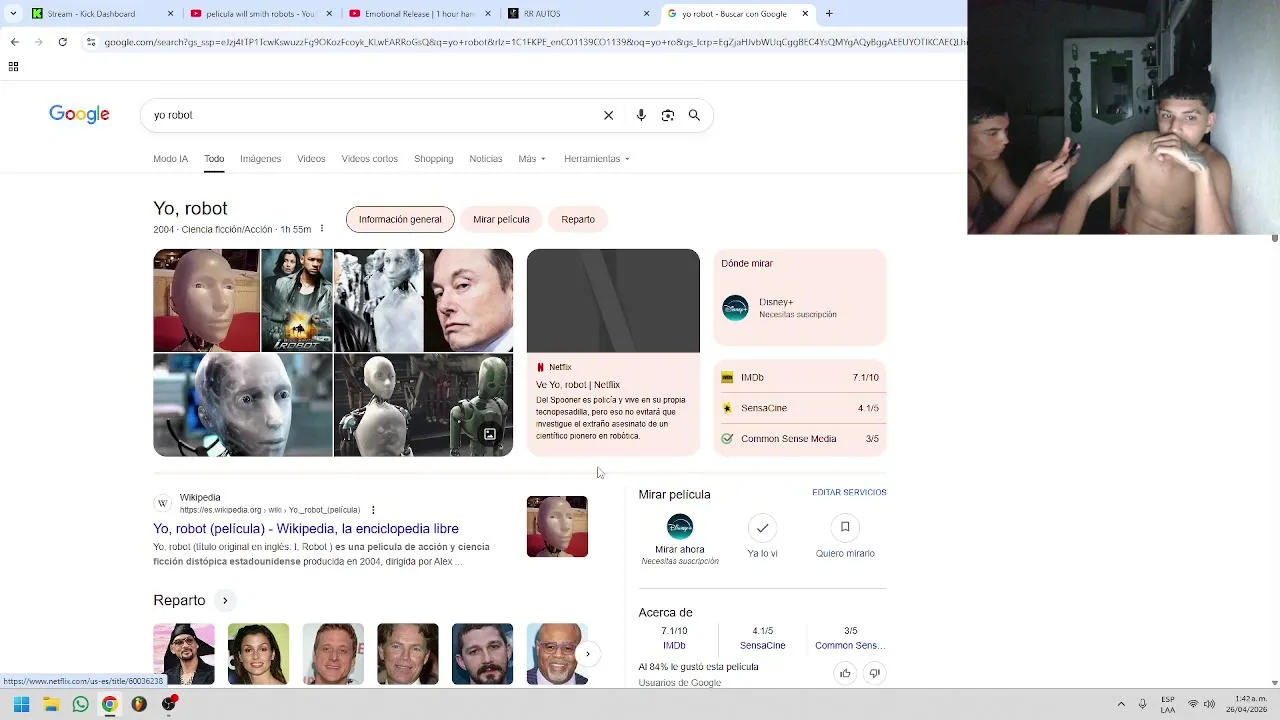
Task: Open new tab with the plus icon
Action: click(x=829, y=14)
